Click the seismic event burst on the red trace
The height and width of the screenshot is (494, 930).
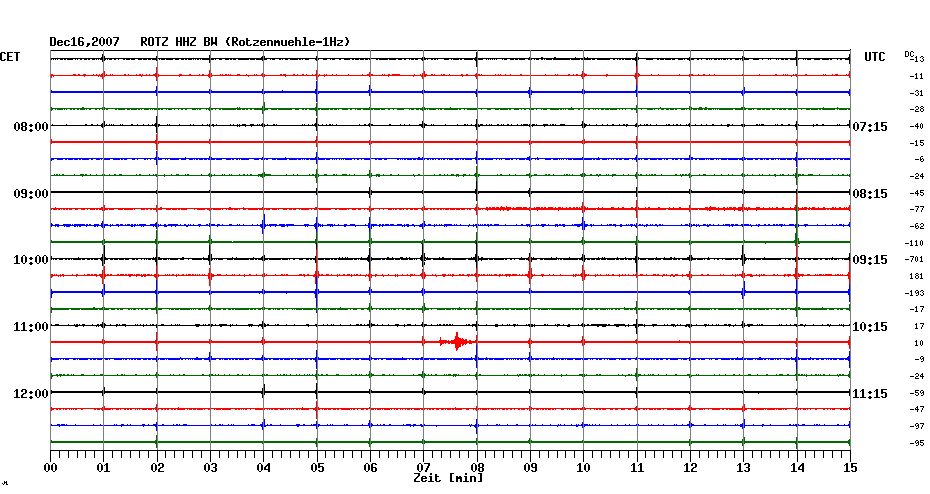457,342
